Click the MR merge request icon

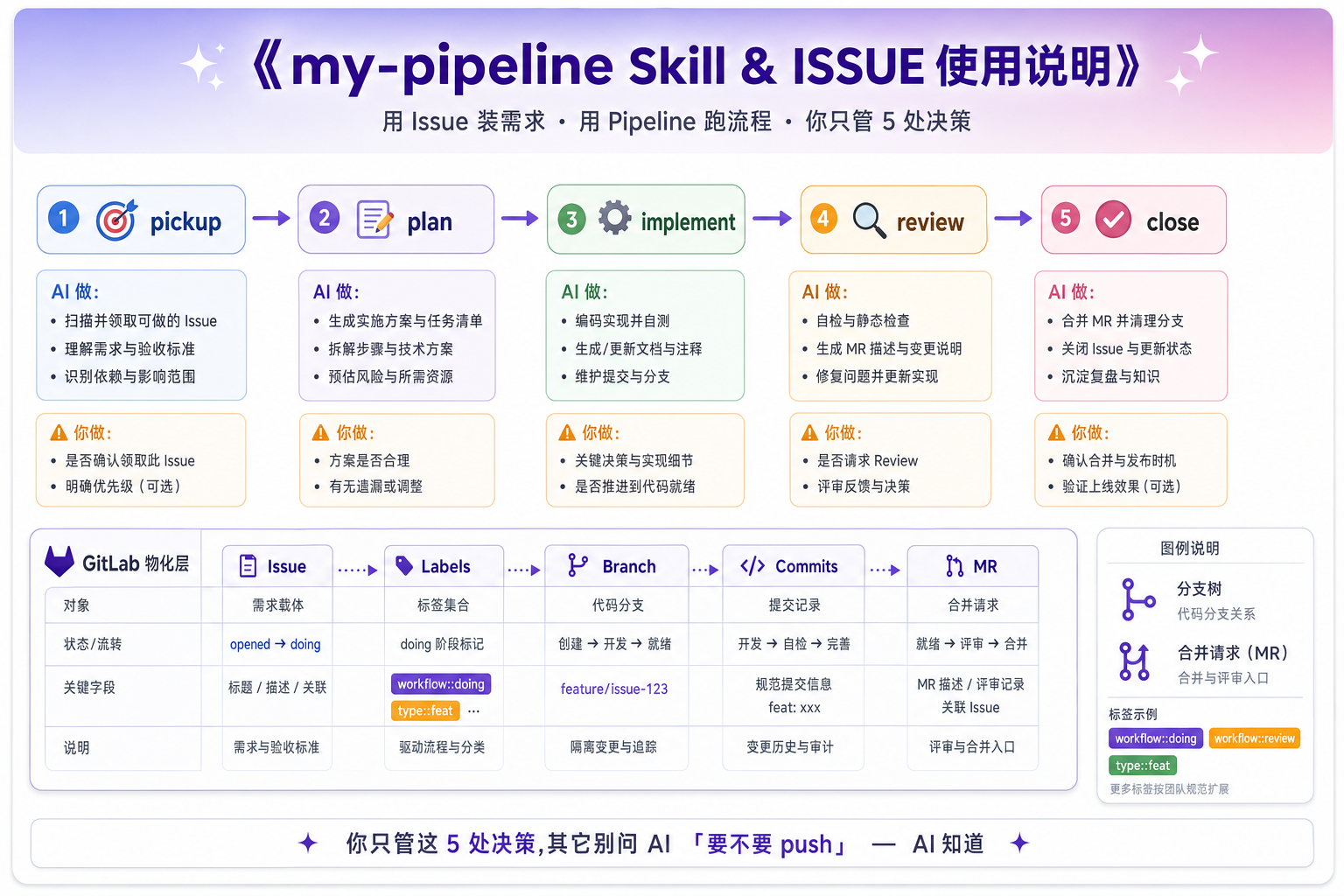955,566
